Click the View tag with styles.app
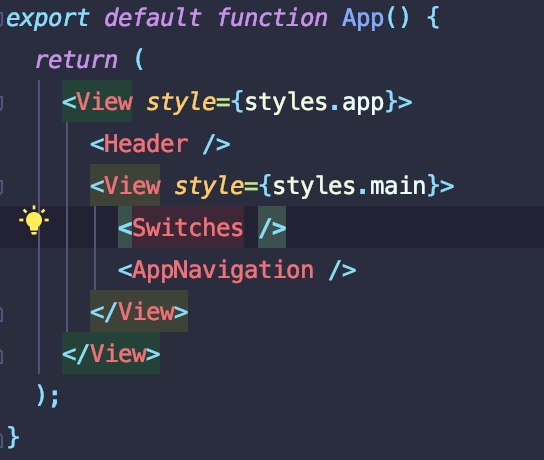This screenshot has height=460, width=544. click(97, 101)
